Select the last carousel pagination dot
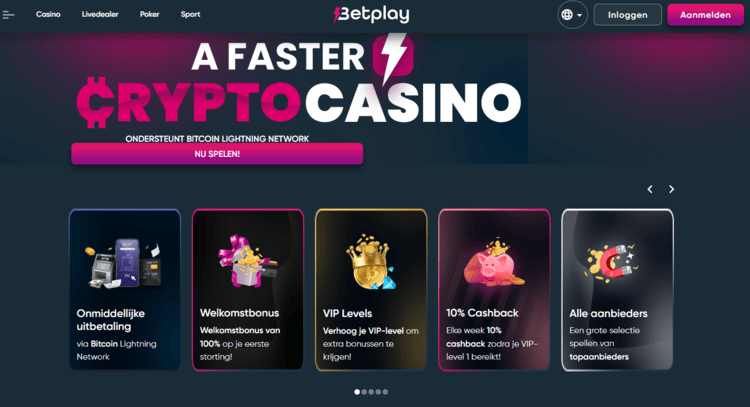This screenshot has width=750, height=407. coord(385,392)
